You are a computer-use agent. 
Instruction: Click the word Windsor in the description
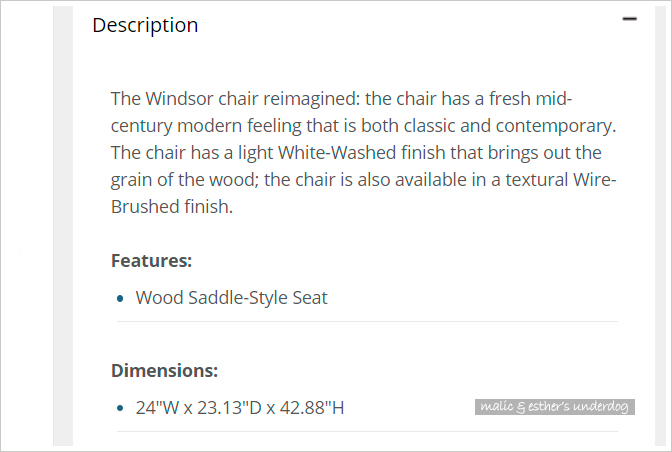(x=179, y=99)
